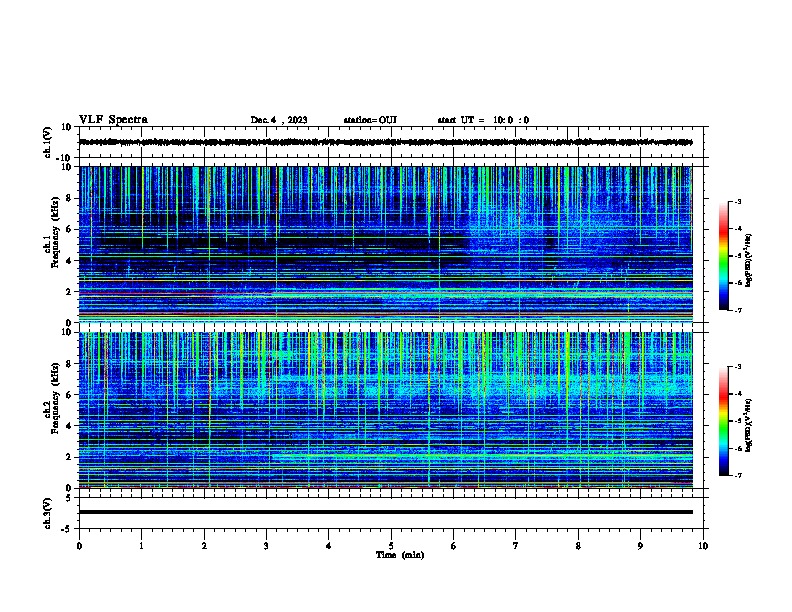
Task: Click the "Time (min)" axis label
Action: [x=400, y=555]
